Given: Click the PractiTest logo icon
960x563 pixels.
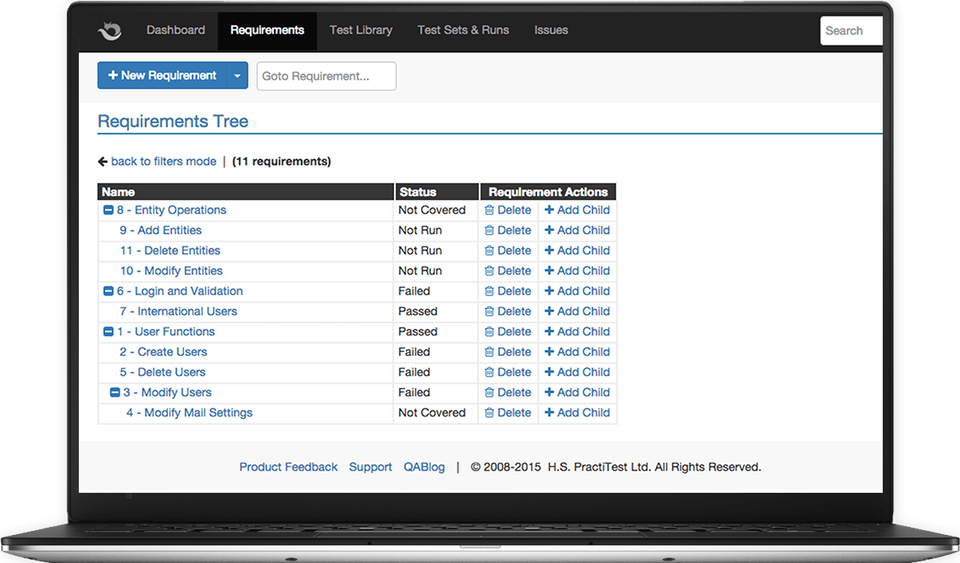Looking at the screenshot, I should pos(109,31).
